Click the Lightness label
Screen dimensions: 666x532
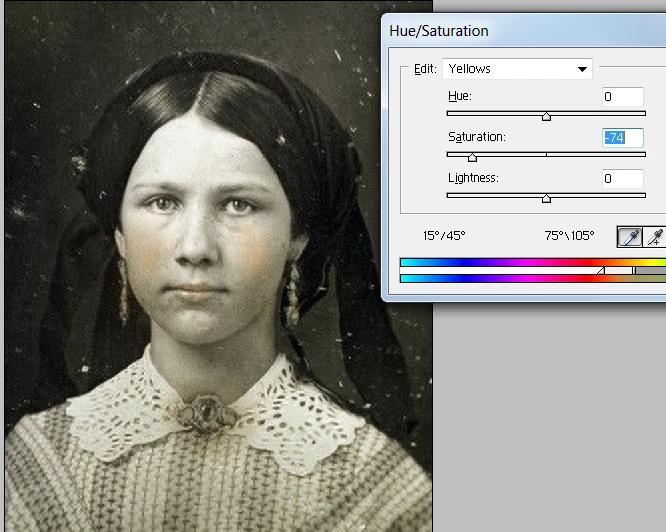[473, 178]
